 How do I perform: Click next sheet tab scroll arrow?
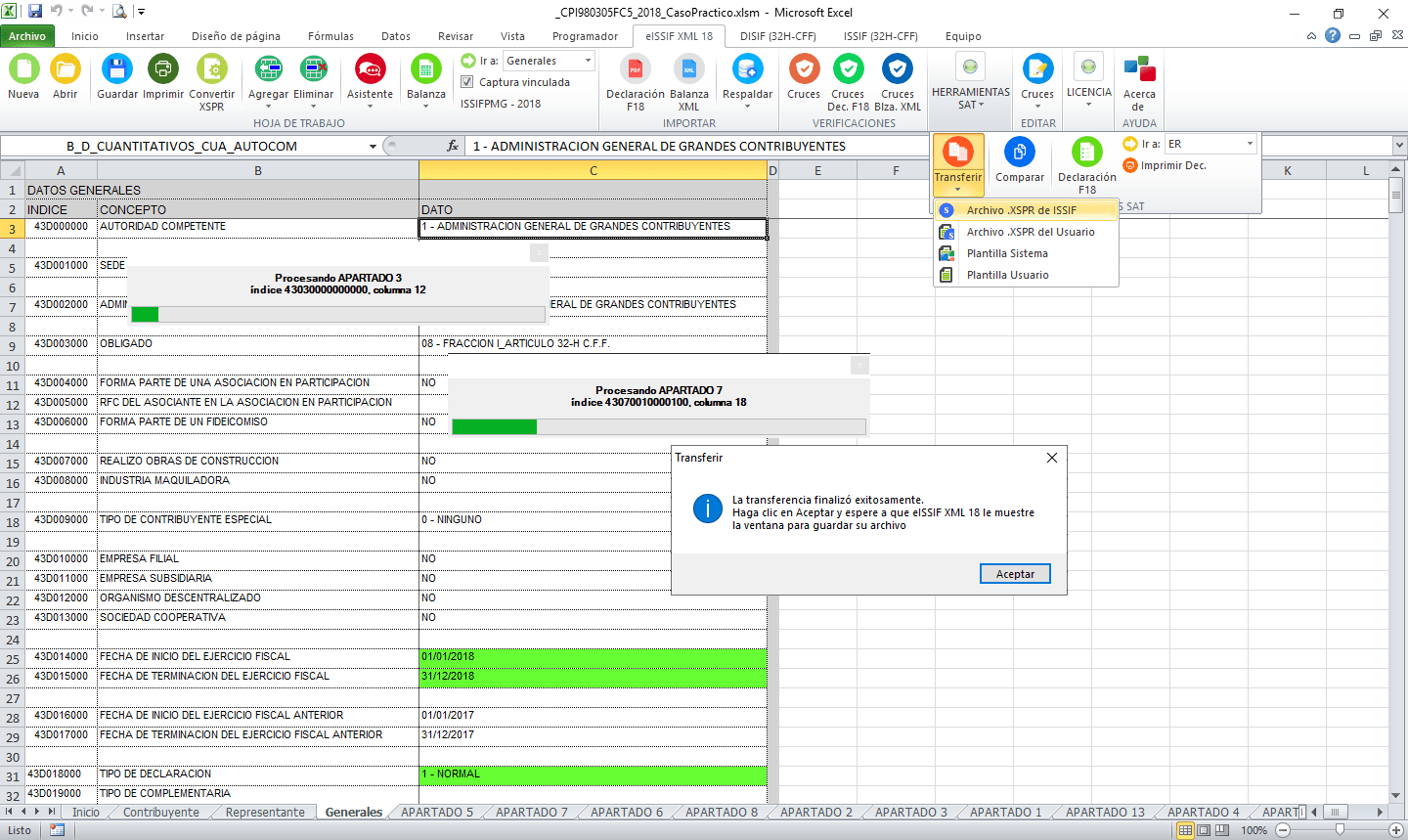[x=38, y=812]
